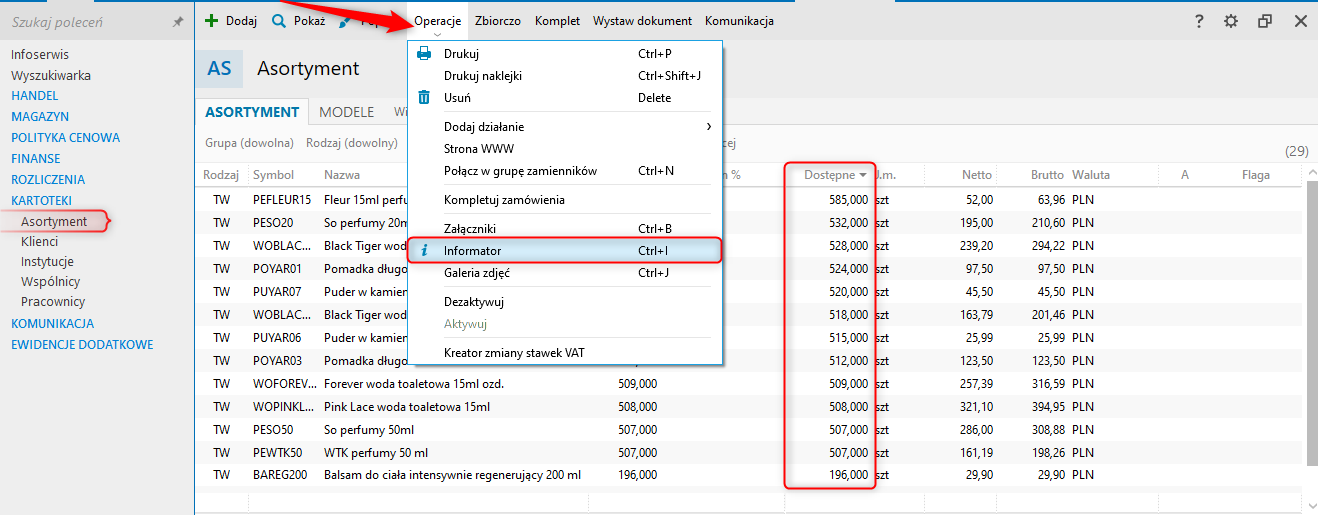Click the pin icon in search box
Image resolution: width=1318 pixels, height=515 pixels.
click(178, 21)
